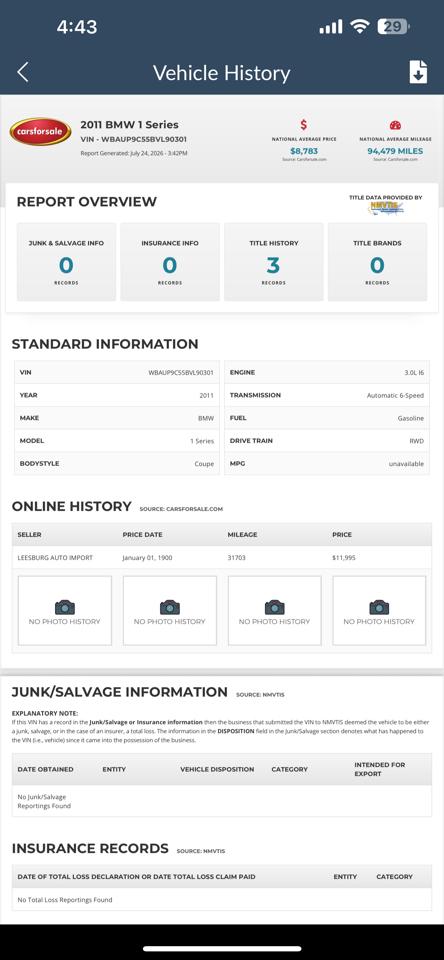
Task: Tap the national average price $8,783
Action: click(304, 151)
